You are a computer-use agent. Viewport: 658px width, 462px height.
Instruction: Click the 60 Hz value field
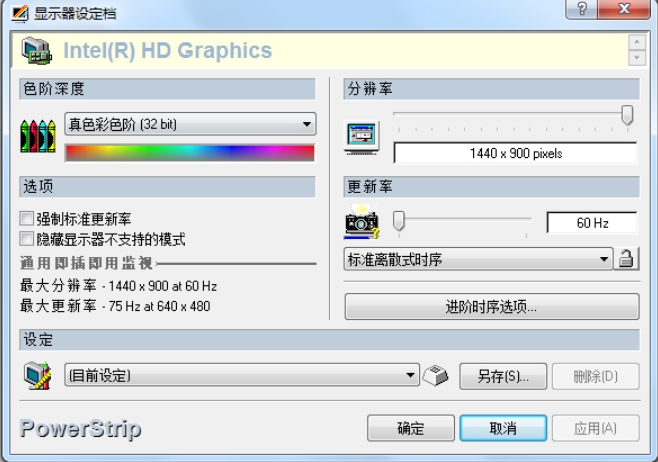pyautogui.click(x=592, y=223)
